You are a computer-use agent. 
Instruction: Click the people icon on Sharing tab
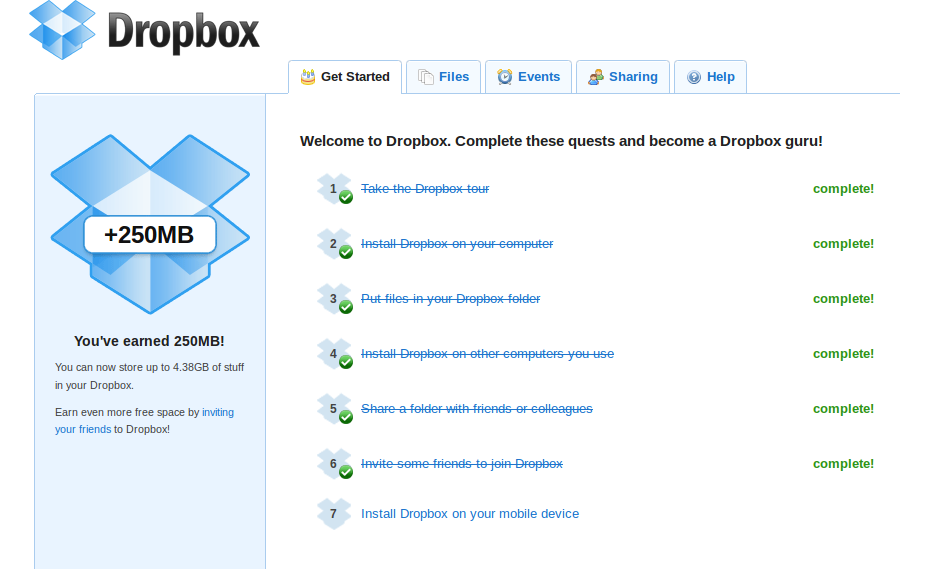click(x=596, y=77)
